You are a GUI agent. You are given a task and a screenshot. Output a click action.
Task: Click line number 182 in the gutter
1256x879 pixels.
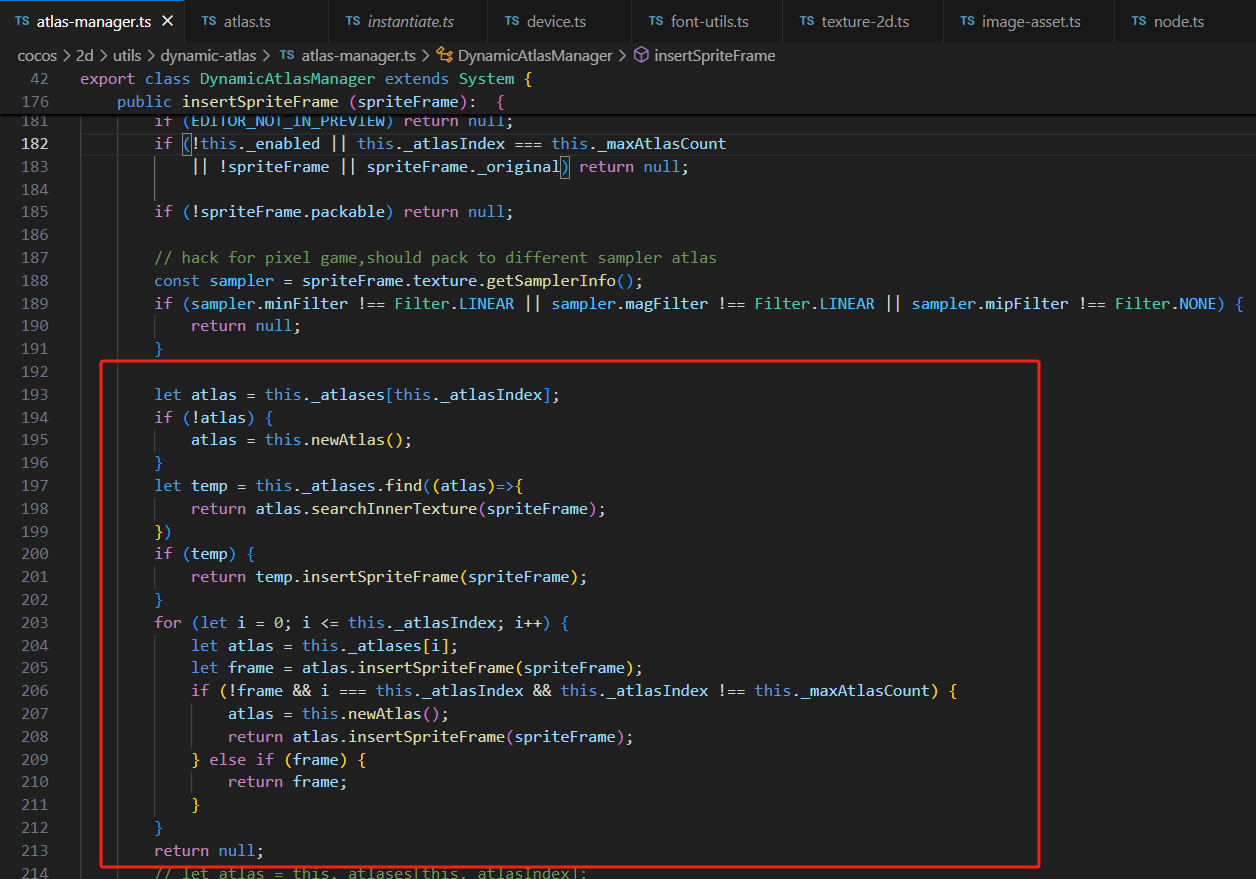coord(34,144)
